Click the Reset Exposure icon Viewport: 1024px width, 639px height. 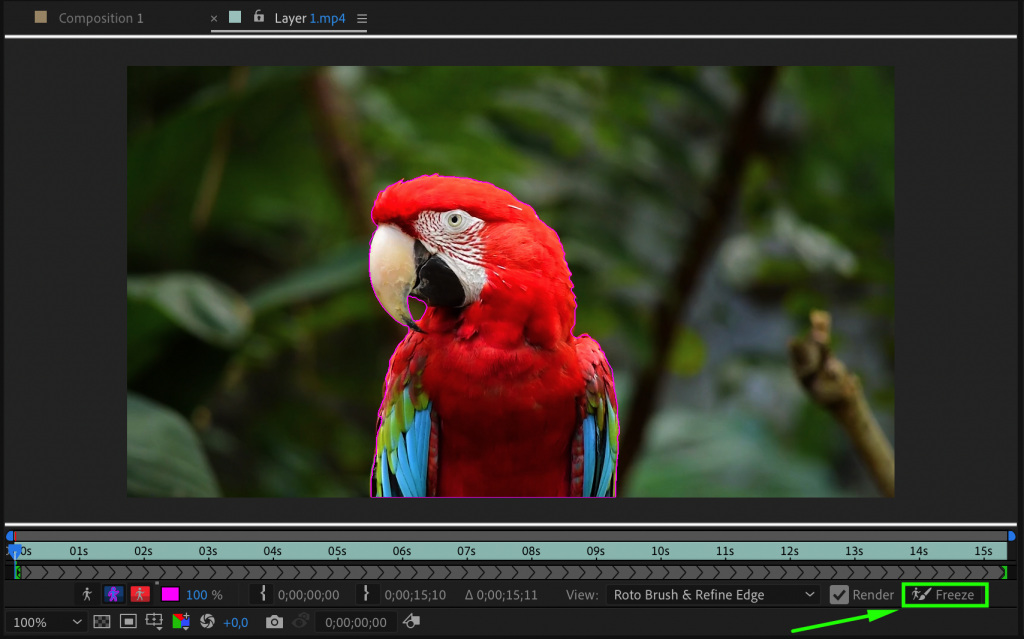[x=207, y=621]
